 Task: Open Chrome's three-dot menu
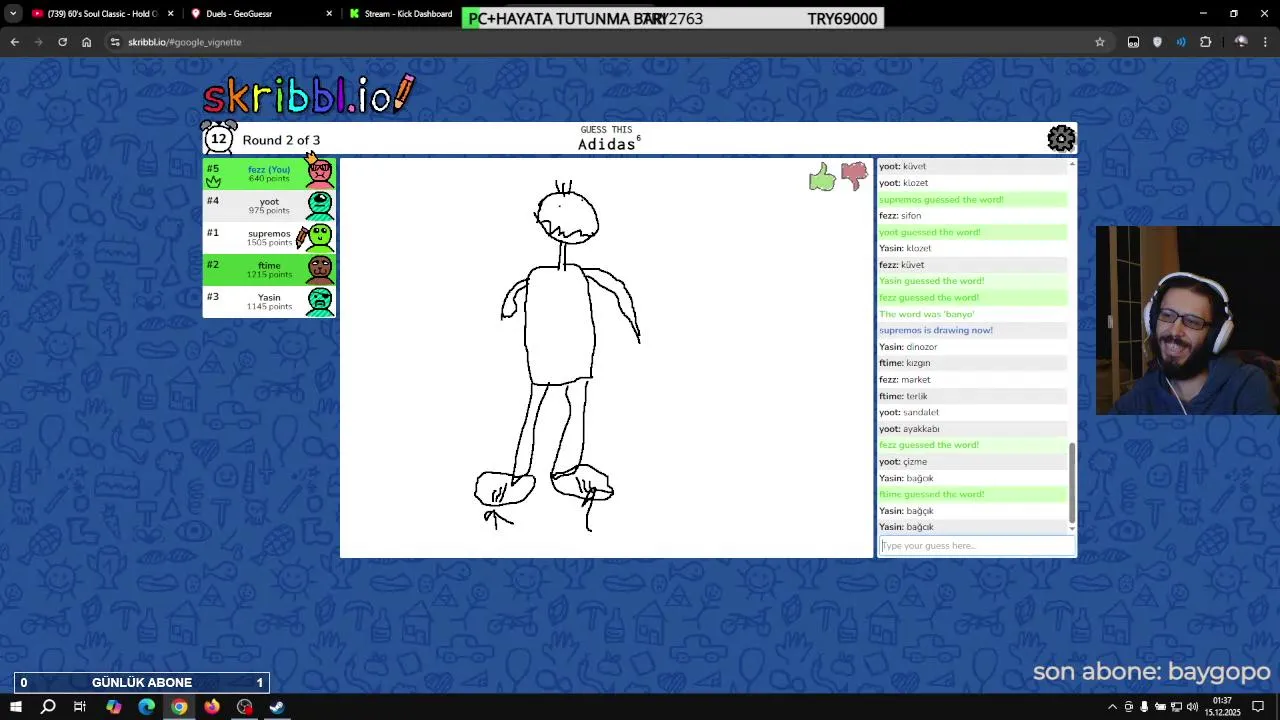tap(1265, 42)
